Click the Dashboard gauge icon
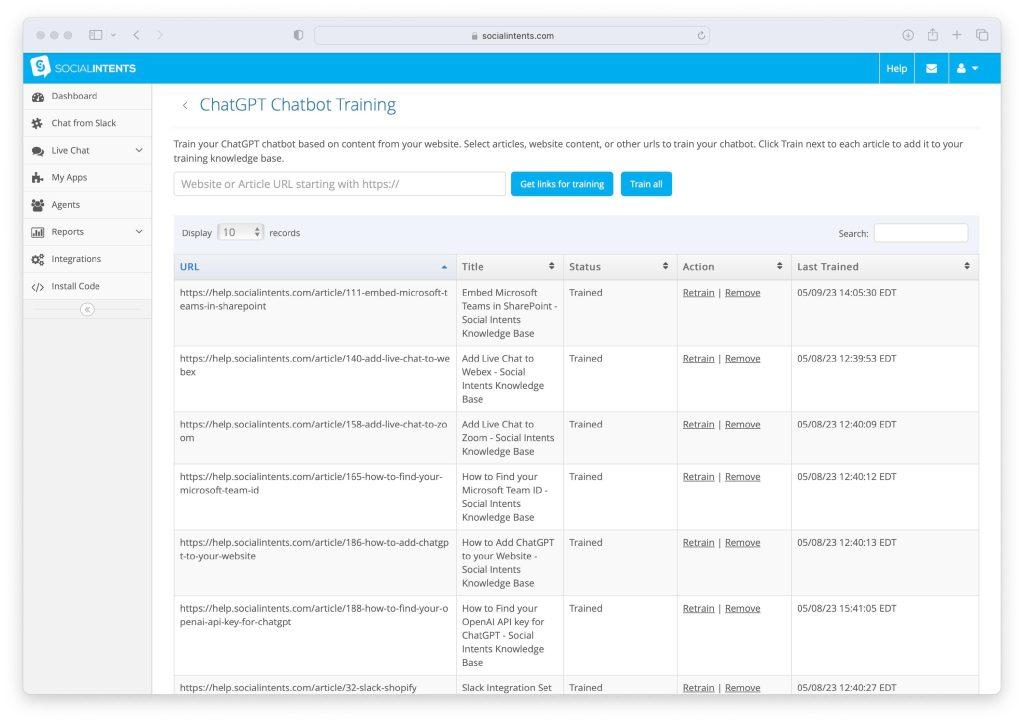This screenshot has height=723, width=1024. [x=38, y=97]
